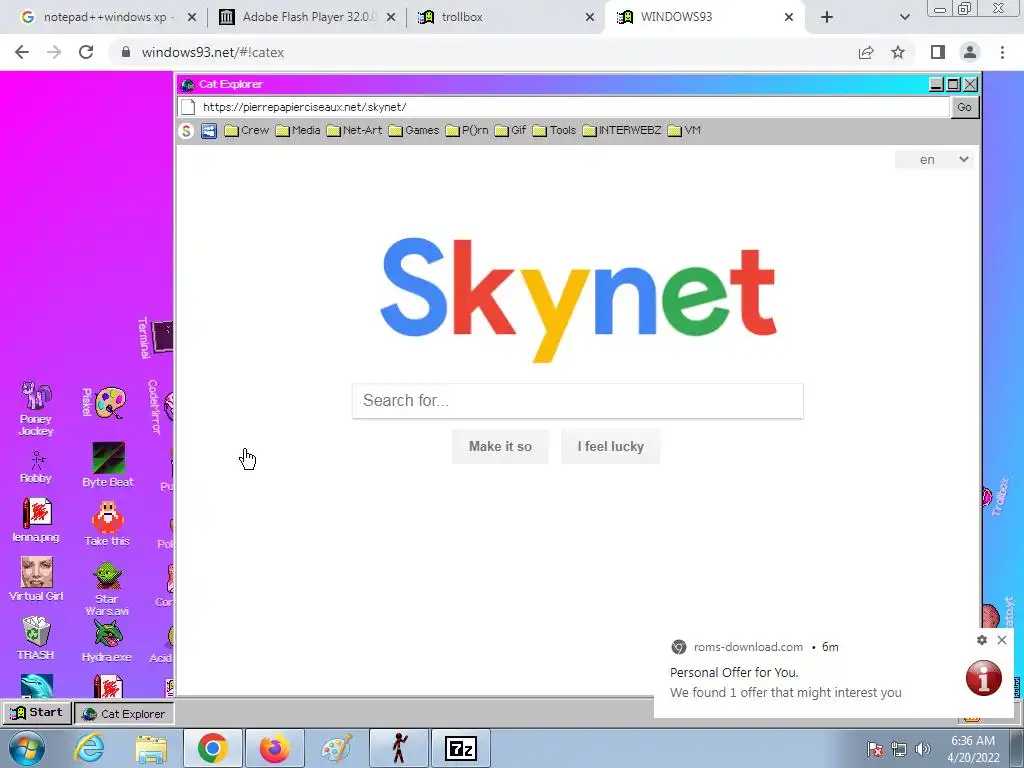Minimize the Cat Explorer window
This screenshot has height=768, width=1024.
pyautogui.click(x=936, y=84)
